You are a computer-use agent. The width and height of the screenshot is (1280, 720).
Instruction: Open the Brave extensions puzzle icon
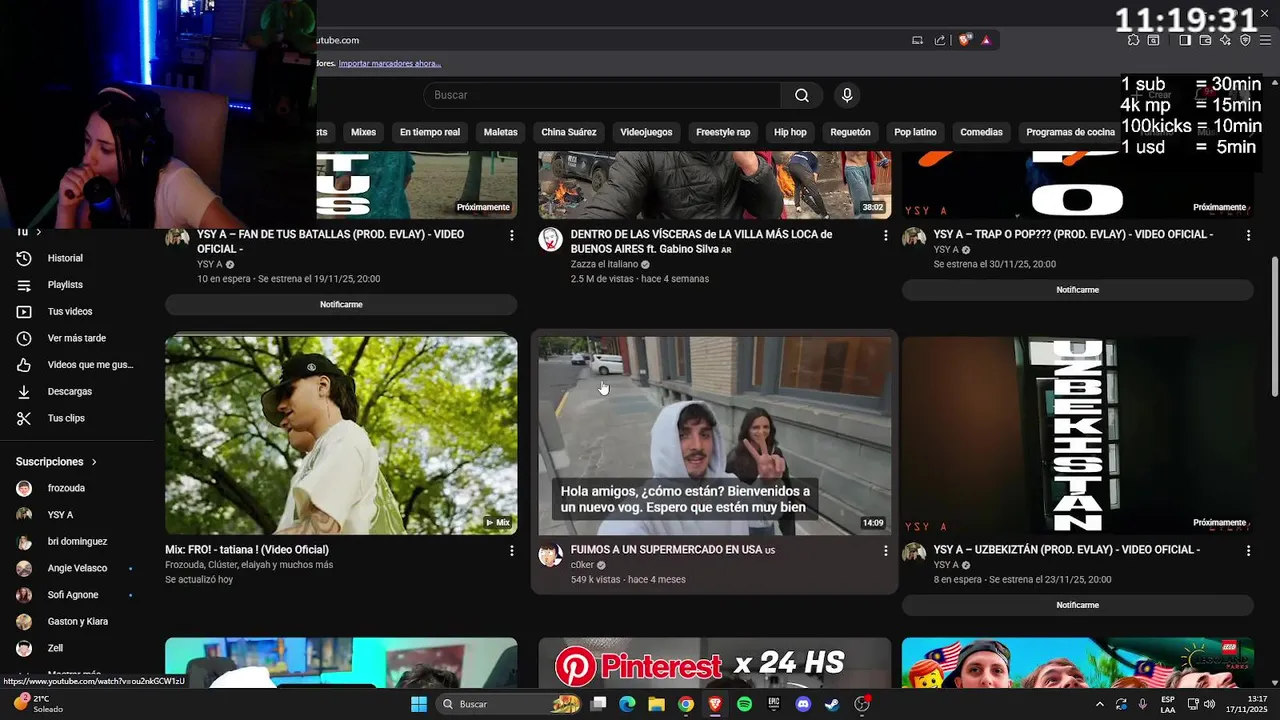click(x=1133, y=40)
